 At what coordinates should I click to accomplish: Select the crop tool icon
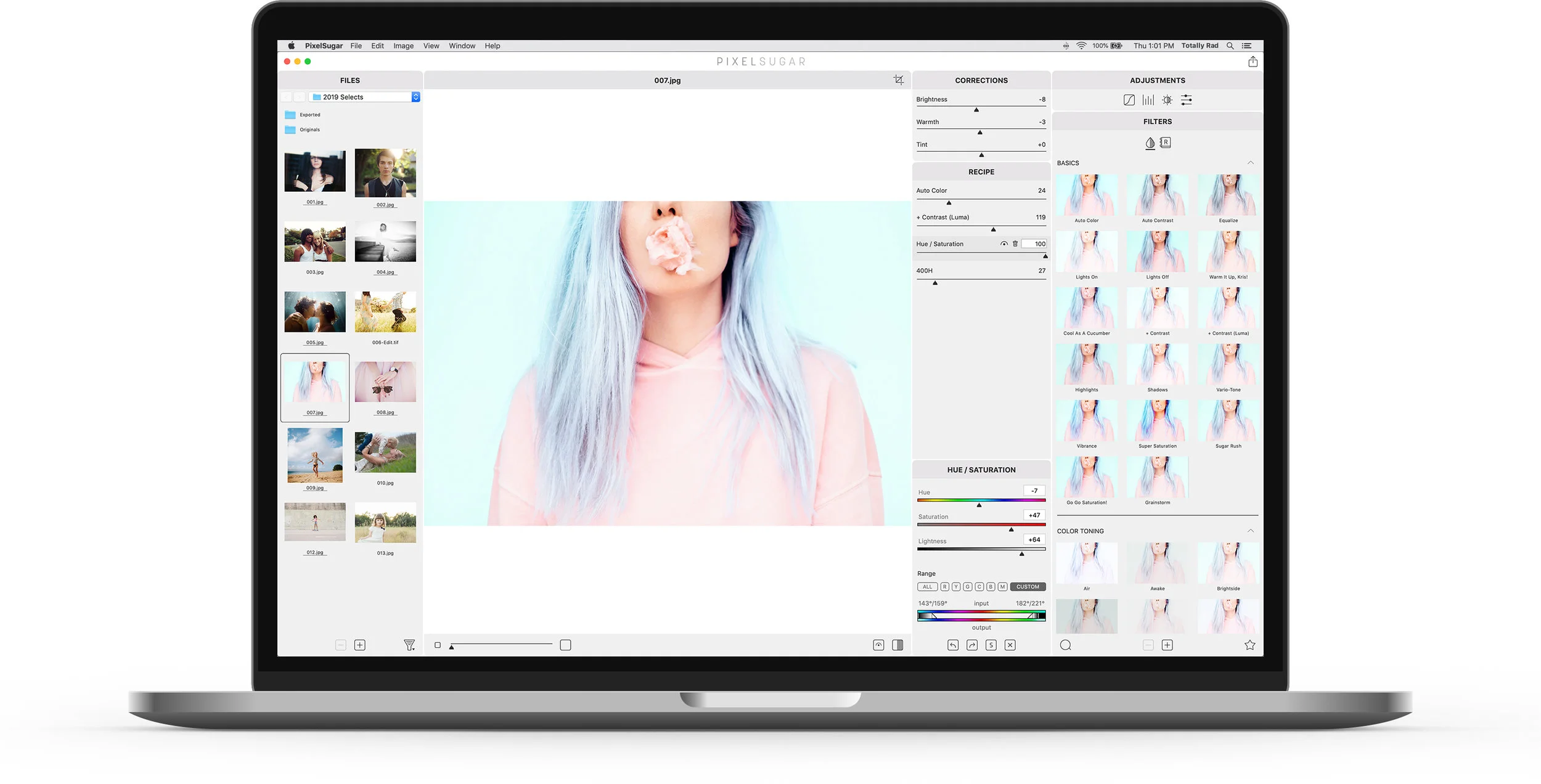coord(899,80)
